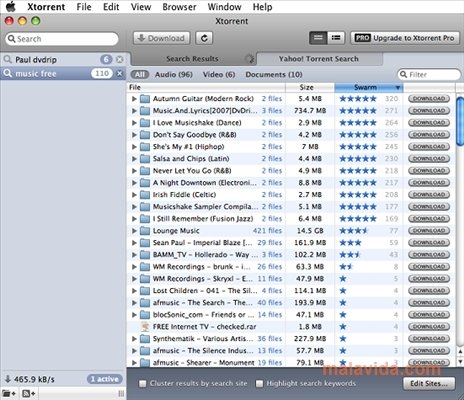Click the Download toolbar button
Screen dimensions: 464x400
[x=162, y=38]
